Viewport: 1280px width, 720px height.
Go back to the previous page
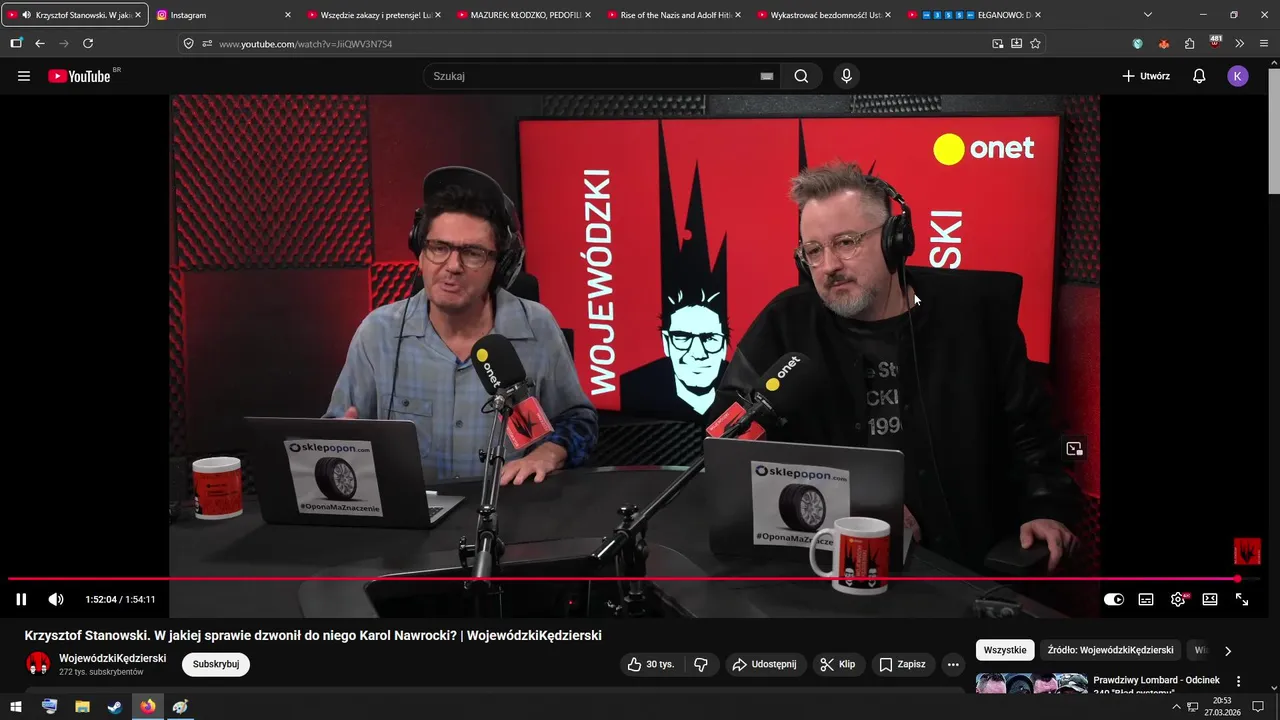click(x=40, y=43)
